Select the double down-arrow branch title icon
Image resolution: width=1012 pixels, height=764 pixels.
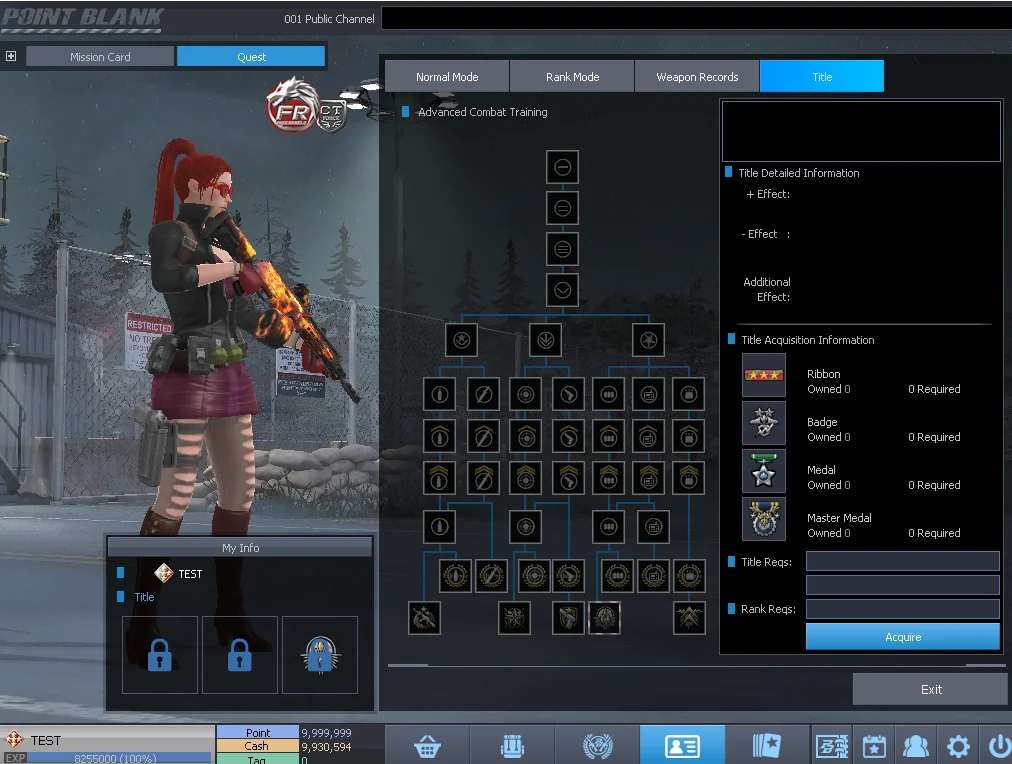coord(545,340)
